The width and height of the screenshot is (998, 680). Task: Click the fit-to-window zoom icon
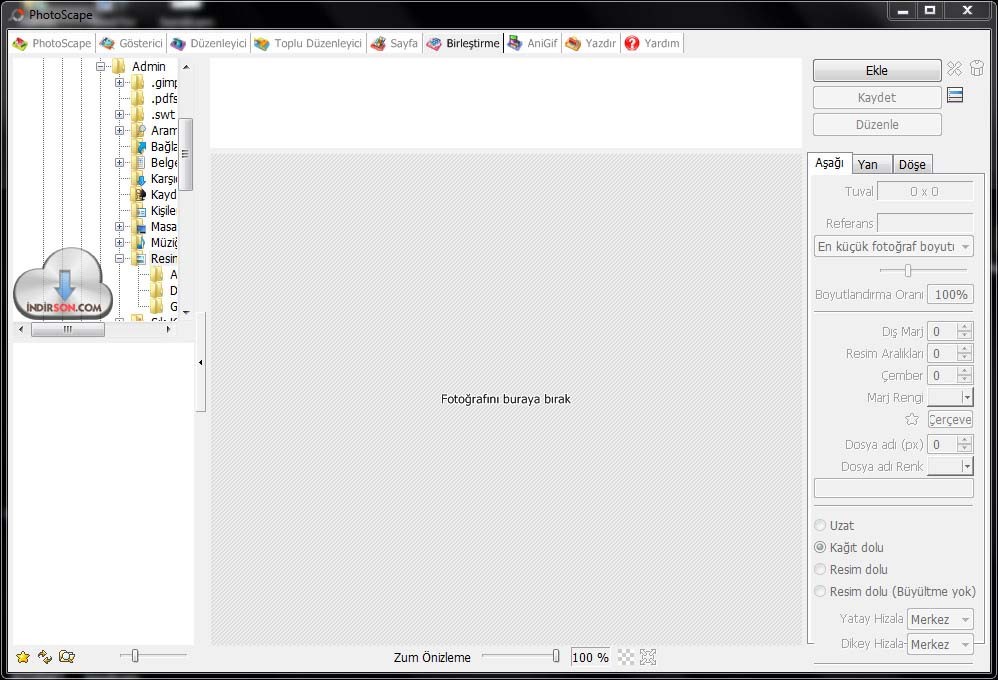(648, 657)
